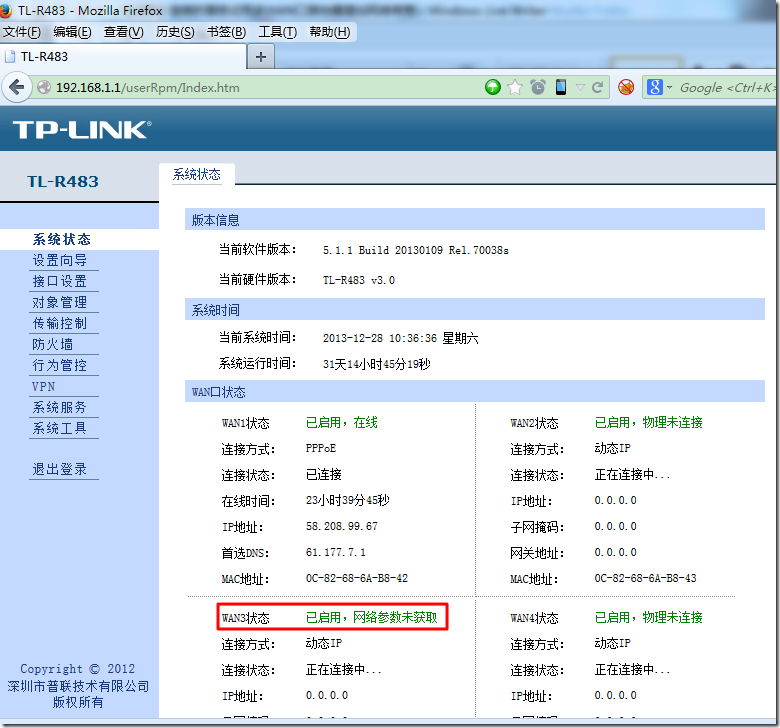Click the TL-R483 model name heading

click(63, 182)
